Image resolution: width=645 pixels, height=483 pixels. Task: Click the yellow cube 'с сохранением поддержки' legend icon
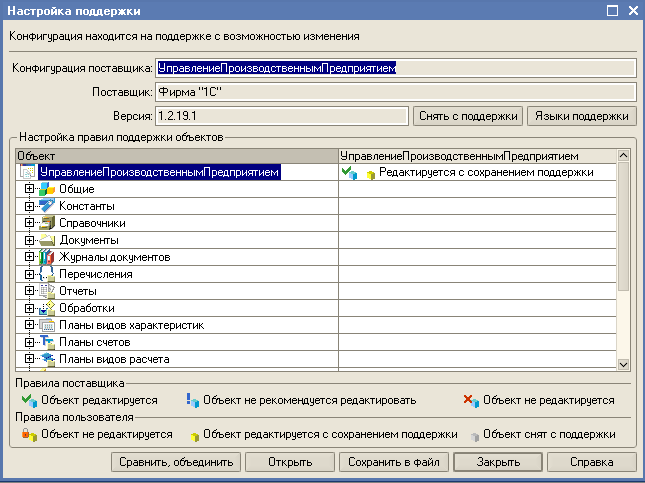(x=195, y=437)
